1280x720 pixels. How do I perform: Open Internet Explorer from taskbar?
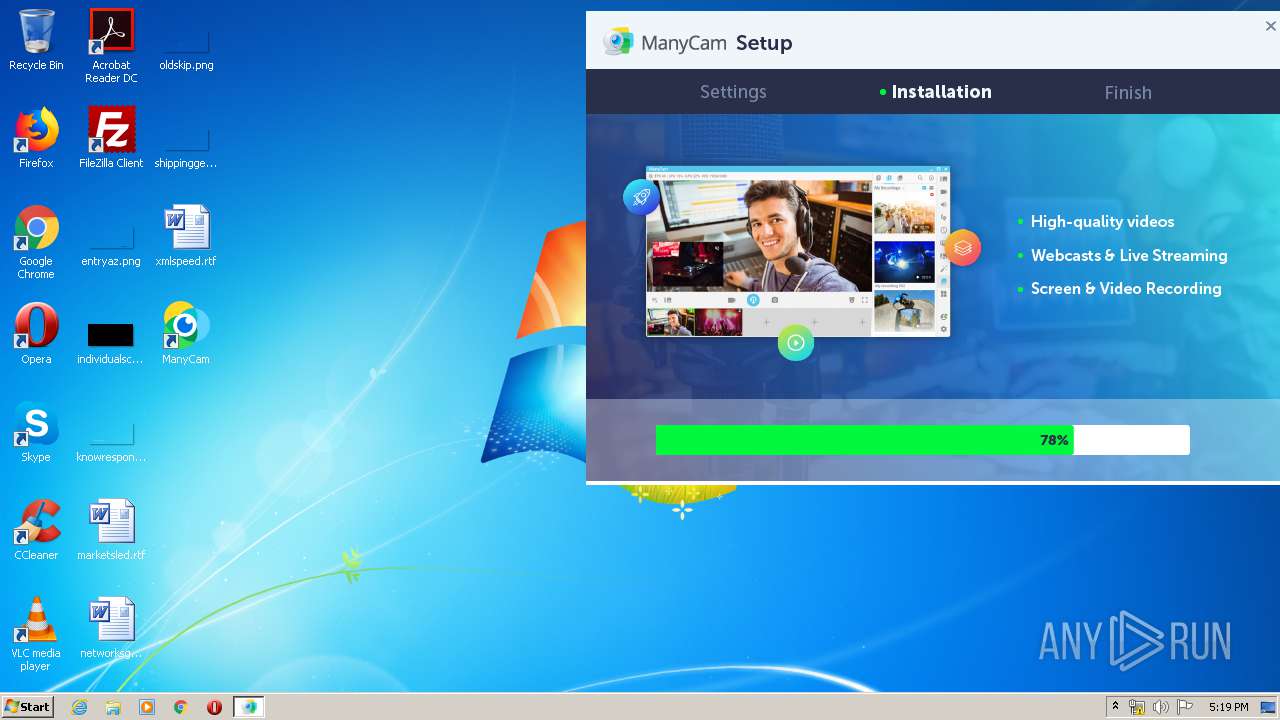[79, 707]
